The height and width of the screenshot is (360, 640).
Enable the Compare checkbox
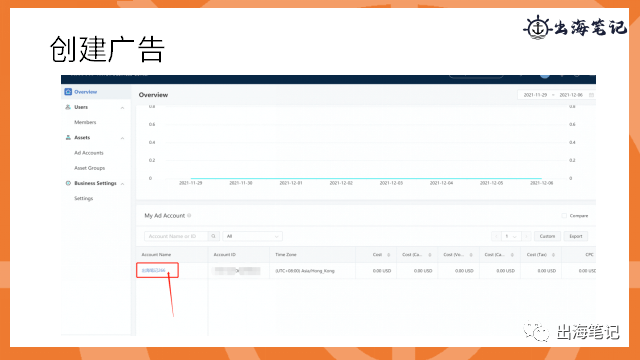(x=564, y=216)
